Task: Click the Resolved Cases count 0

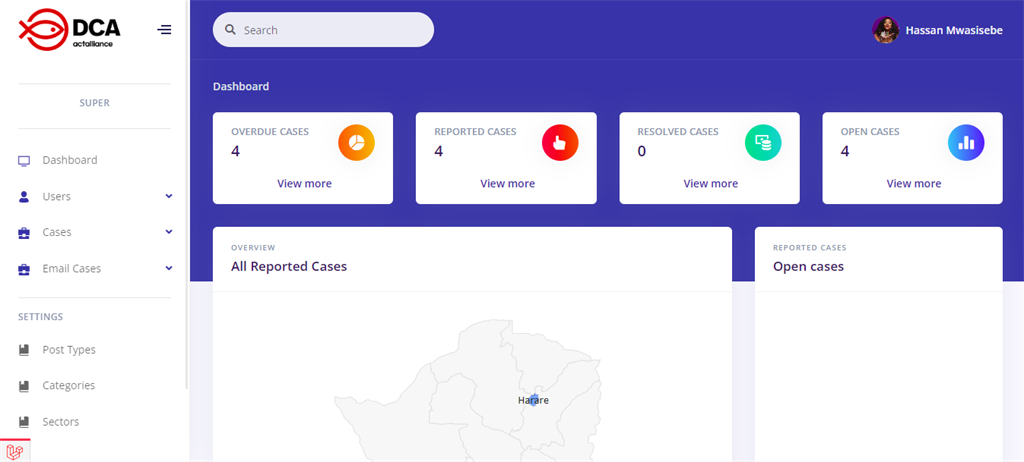Action: coord(641,152)
